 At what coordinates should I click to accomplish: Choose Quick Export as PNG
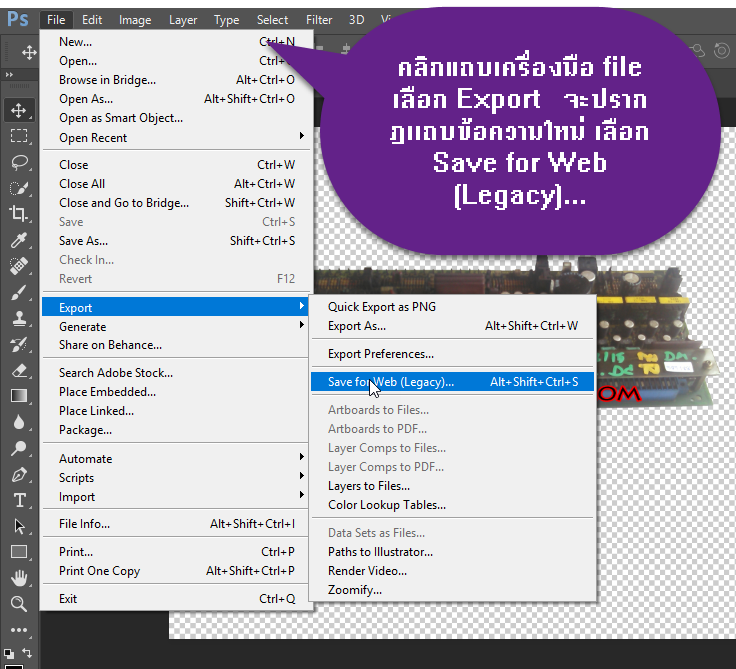pos(452,307)
